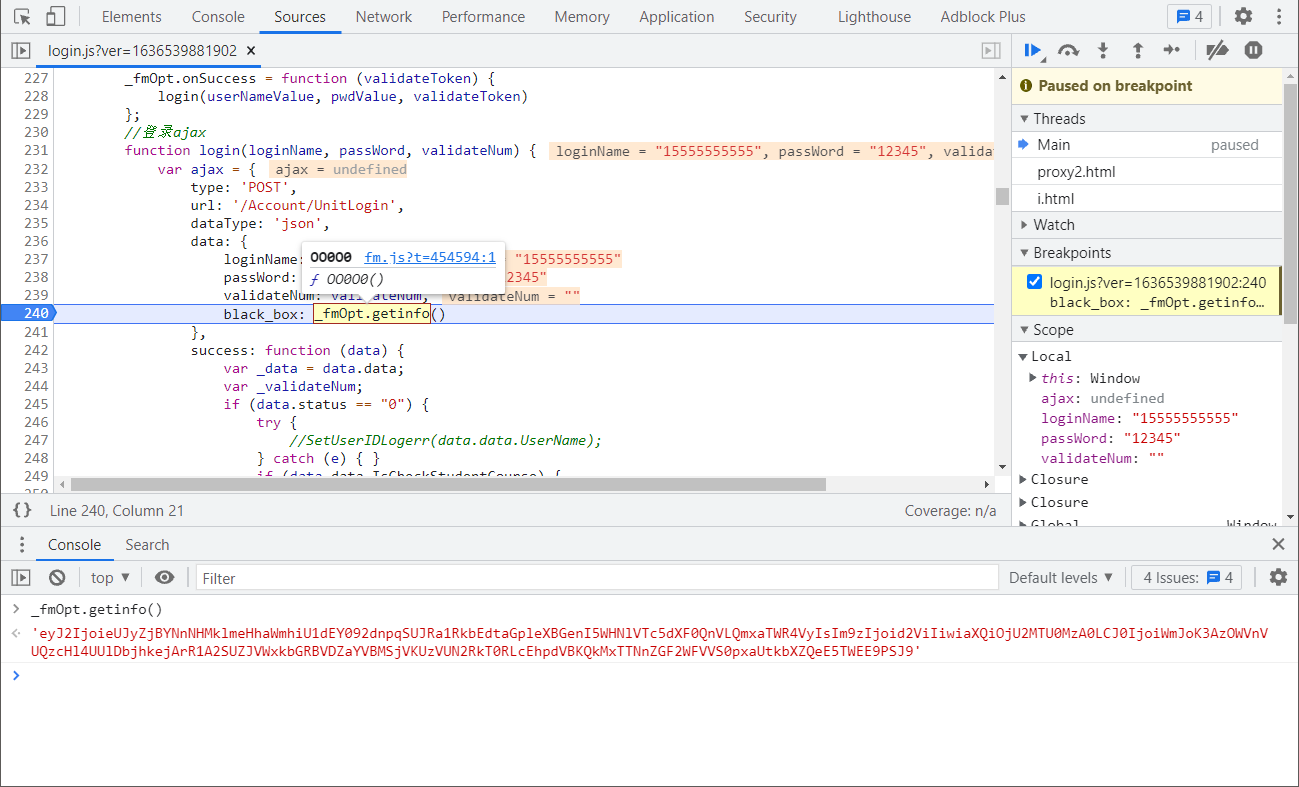Viewport: 1299px width, 787px height.
Task: Pretty print the source with braces icon
Action: (22, 510)
